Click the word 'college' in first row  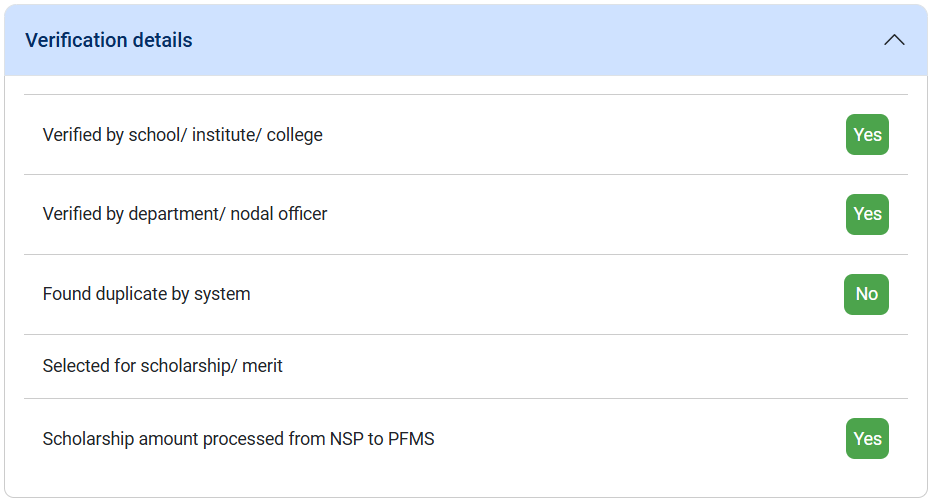[x=295, y=134]
